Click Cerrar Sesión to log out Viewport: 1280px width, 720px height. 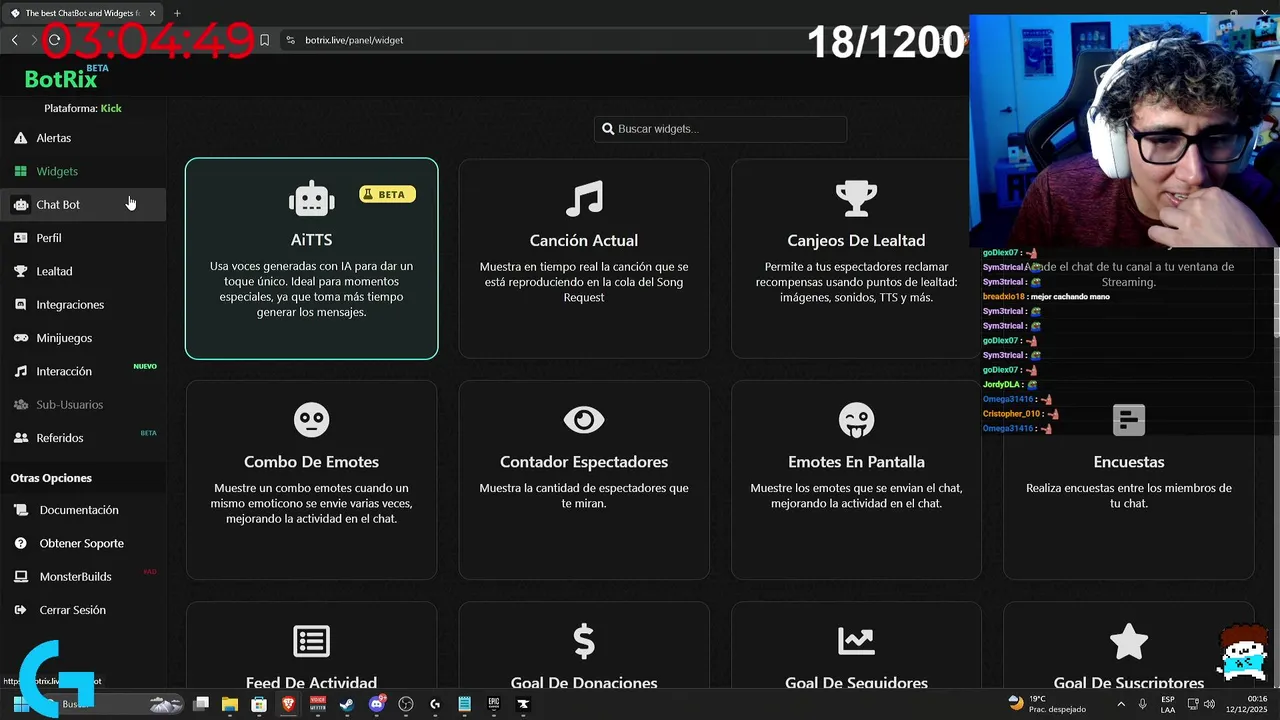click(x=72, y=610)
